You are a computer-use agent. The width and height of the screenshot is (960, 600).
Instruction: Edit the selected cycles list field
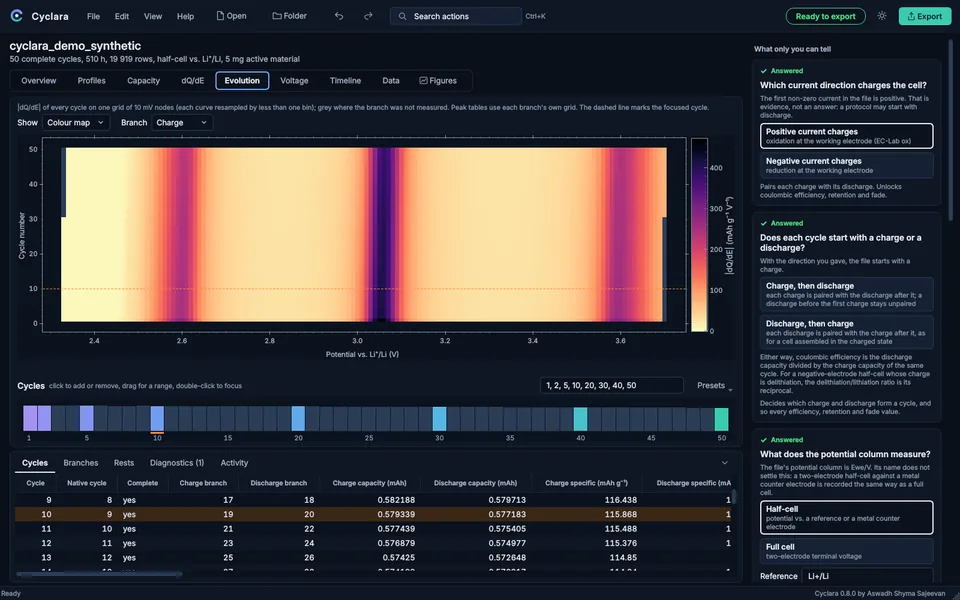click(612, 386)
